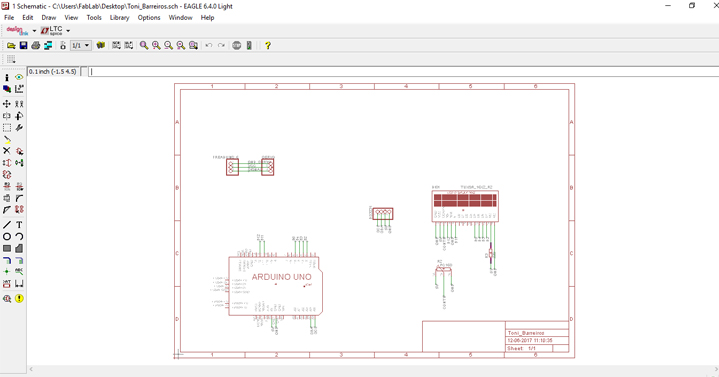
Task: Select the Show eye tool
Action: pos(19,78)
